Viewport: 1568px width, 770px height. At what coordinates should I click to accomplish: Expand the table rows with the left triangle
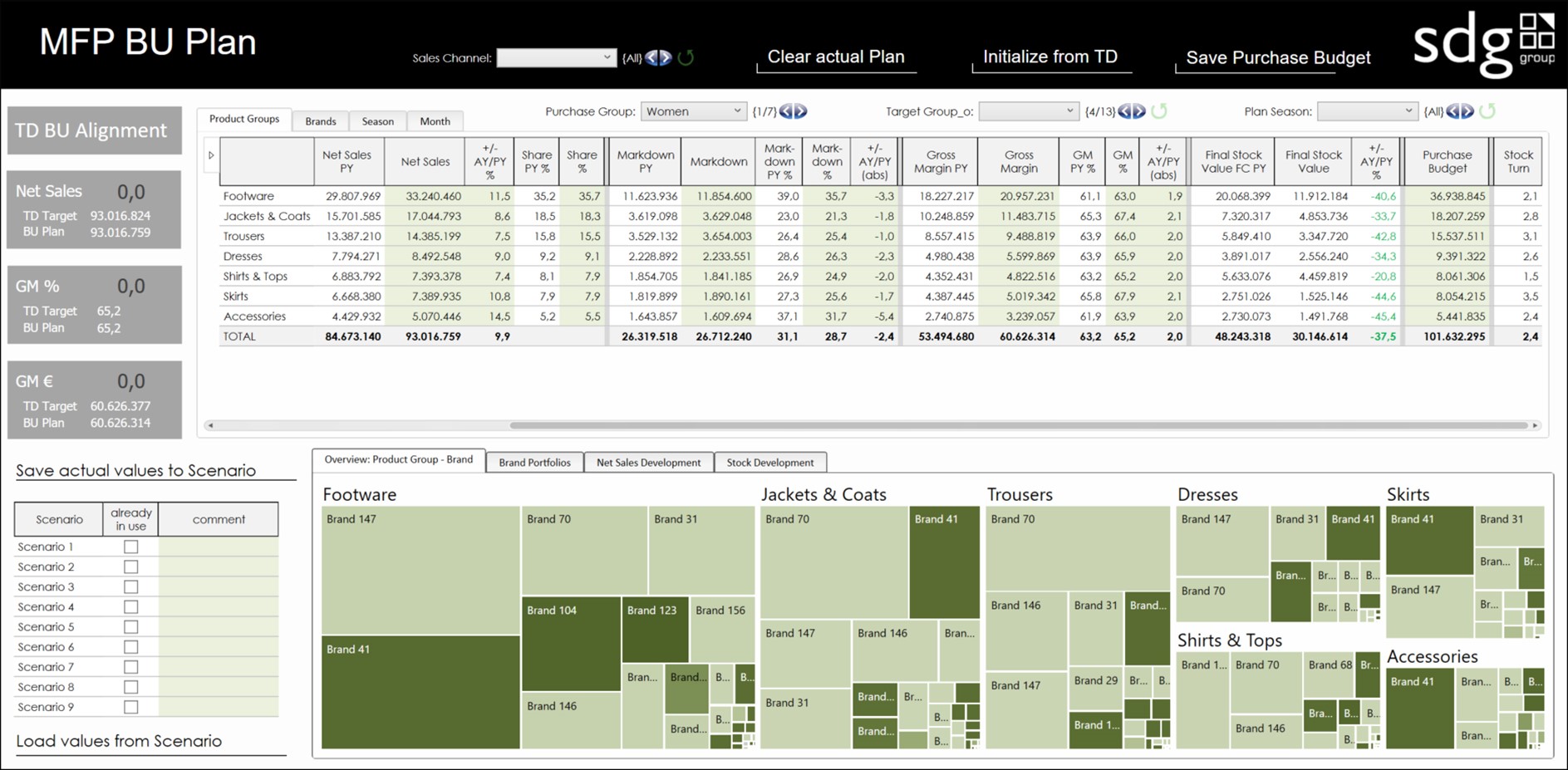[212, 154]
